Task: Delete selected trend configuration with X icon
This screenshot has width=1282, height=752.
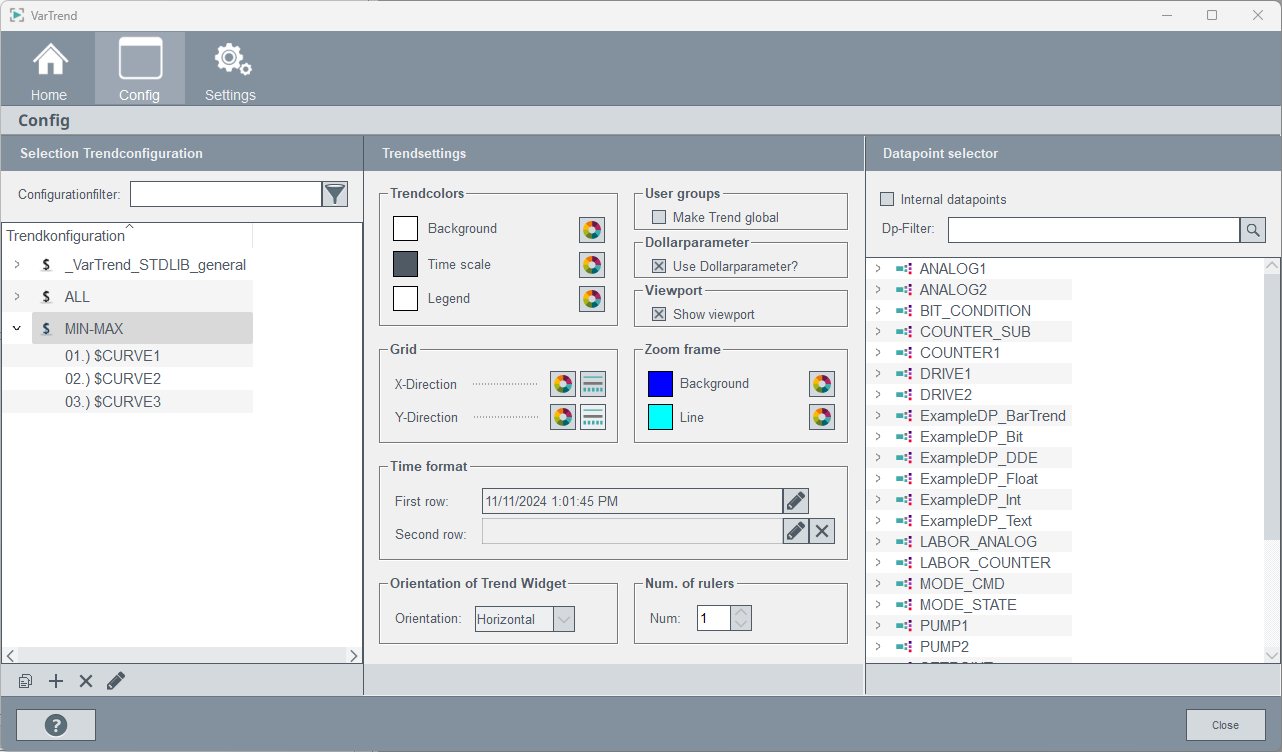Action: (x=86, y=681)
